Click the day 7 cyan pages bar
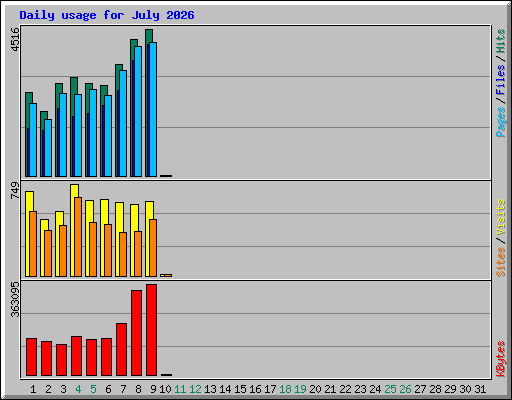 [123, 123]
